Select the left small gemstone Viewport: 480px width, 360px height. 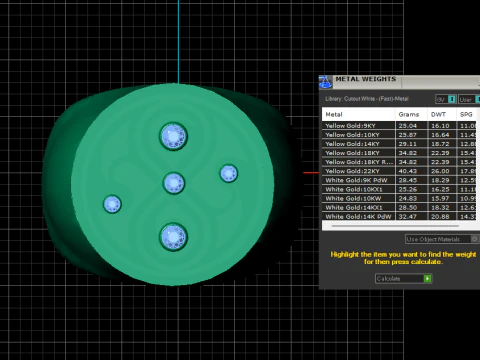(x=112, y=204)
